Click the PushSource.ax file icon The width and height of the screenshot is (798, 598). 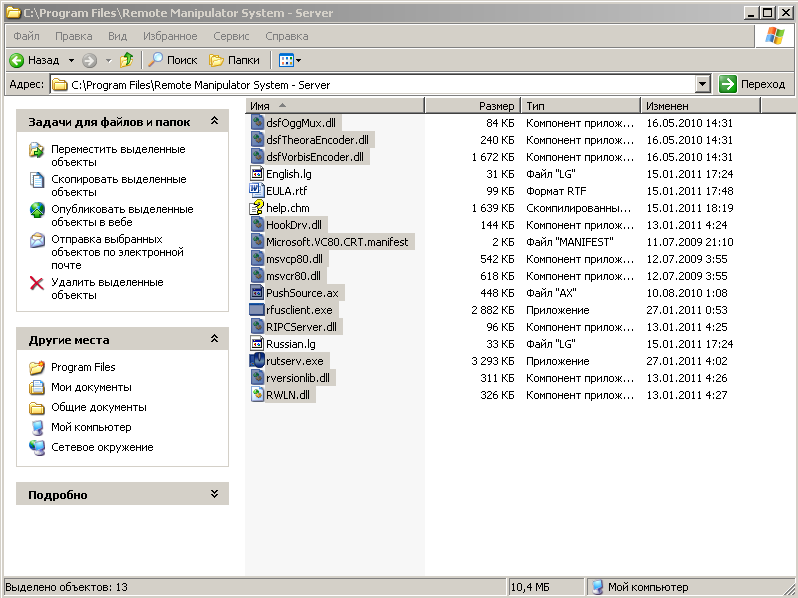point(257,293)
